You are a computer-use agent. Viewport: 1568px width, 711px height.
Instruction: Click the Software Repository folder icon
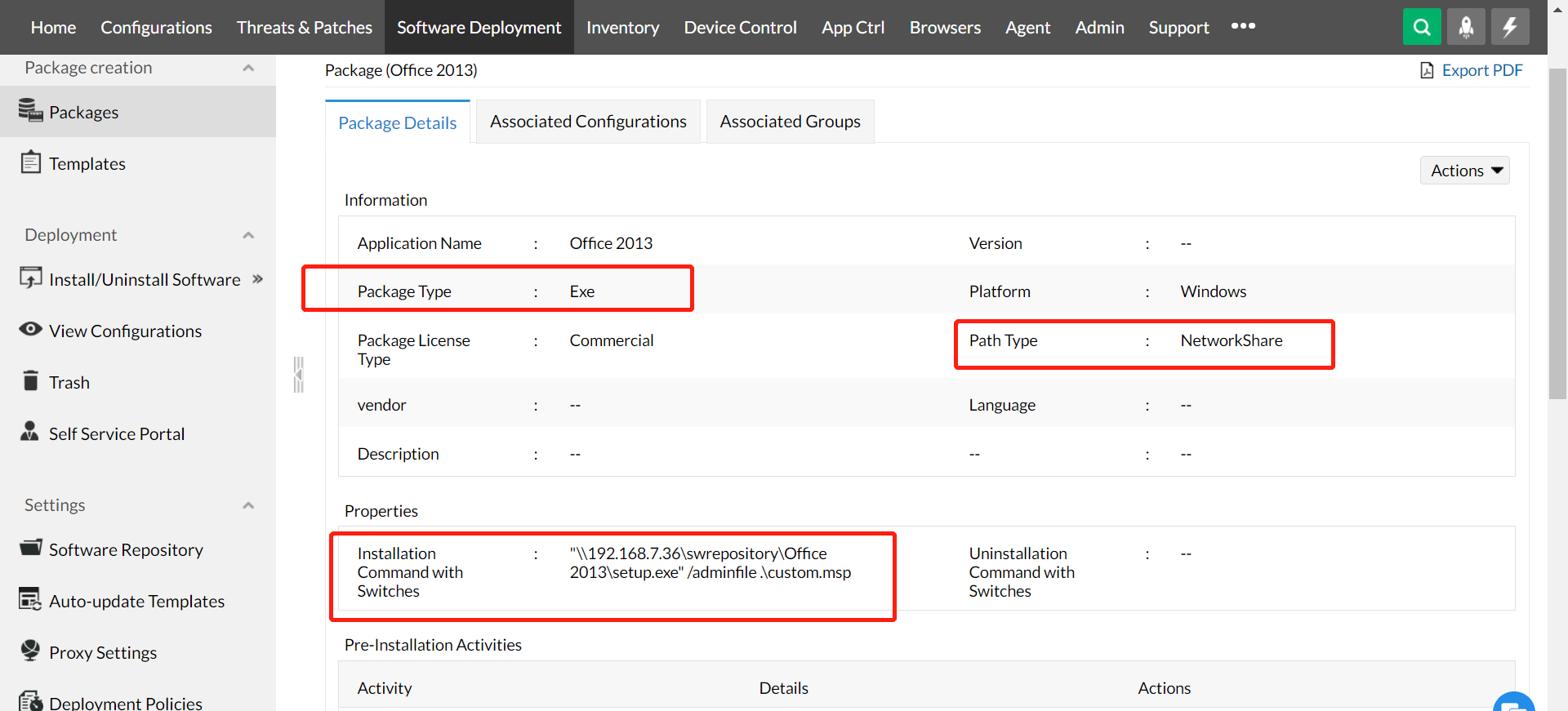coord(30,548)
